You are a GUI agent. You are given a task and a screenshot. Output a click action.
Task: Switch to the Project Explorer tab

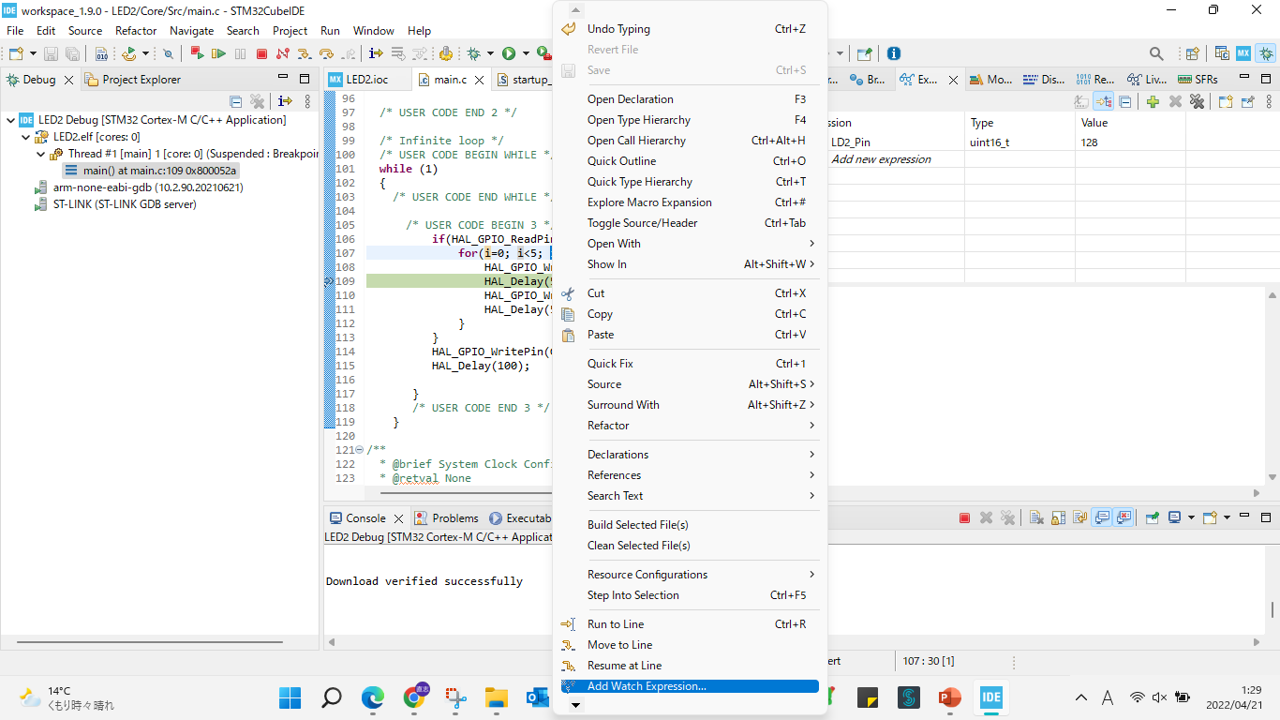[x=133, y=80]
